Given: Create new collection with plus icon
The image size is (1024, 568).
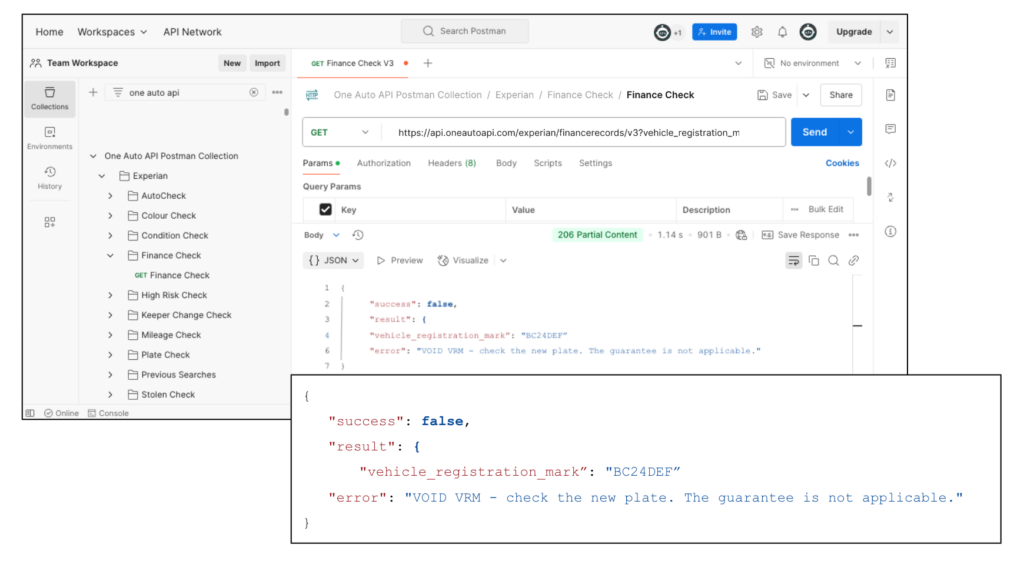Looking at the screenshot, I should coord(93,92).
